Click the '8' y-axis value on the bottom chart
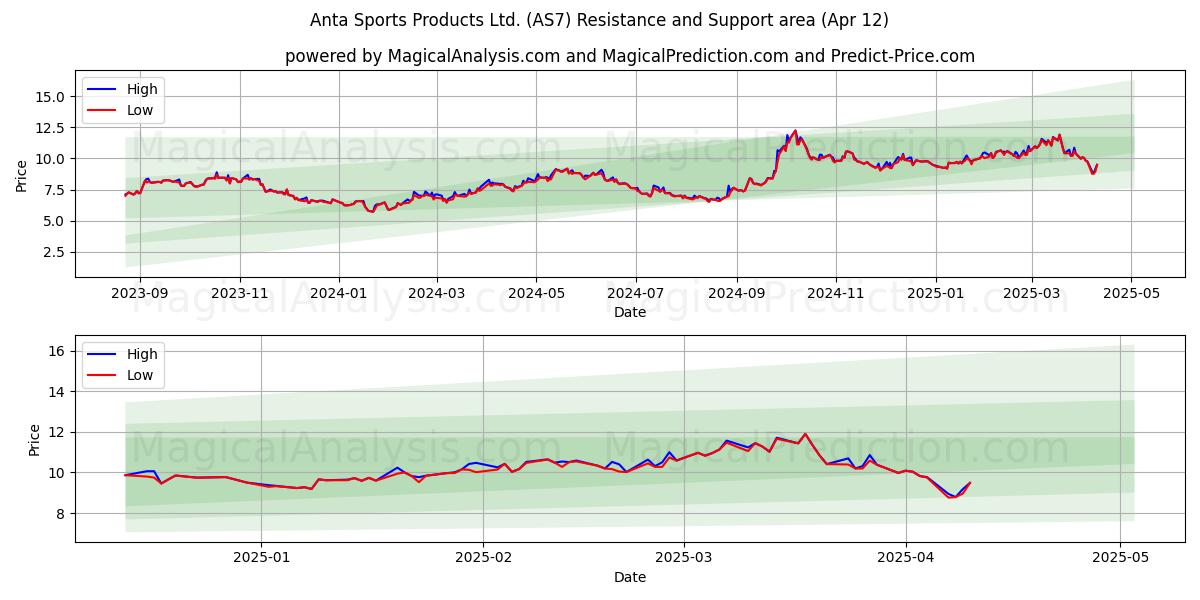1200x600 pixels. point(62,514)
